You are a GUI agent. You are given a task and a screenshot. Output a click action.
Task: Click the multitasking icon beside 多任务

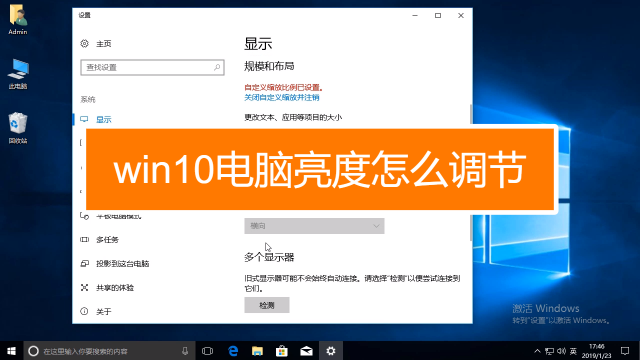84,240
